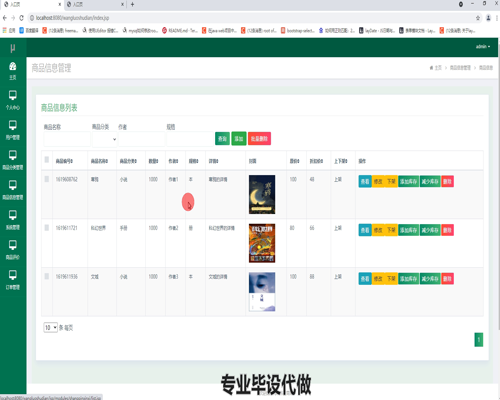The image size is (500, 400).
Task: Go back with the browser back arrow
Action: tap(5, 18)
